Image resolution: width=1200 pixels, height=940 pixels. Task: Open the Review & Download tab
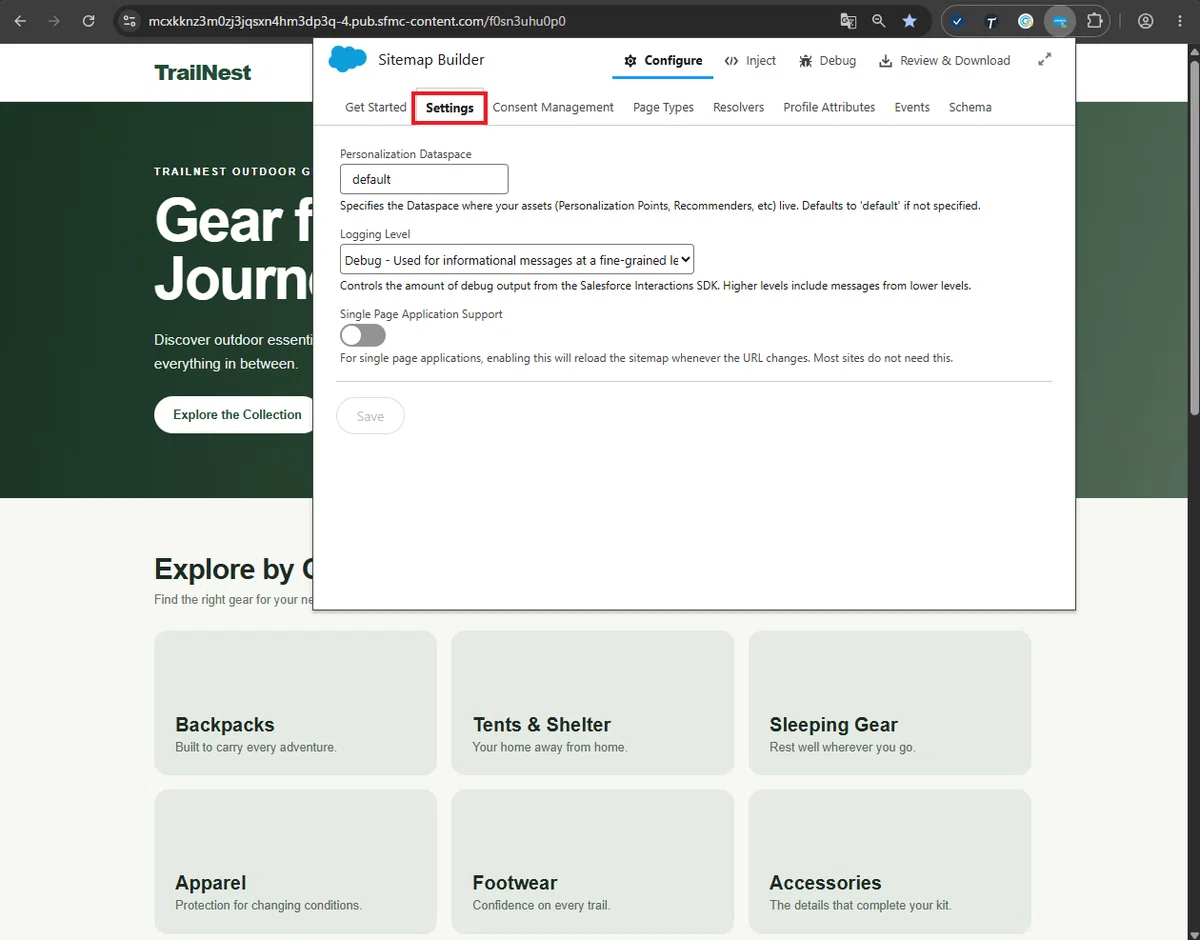pyautogui.click(x=944, y=60)
